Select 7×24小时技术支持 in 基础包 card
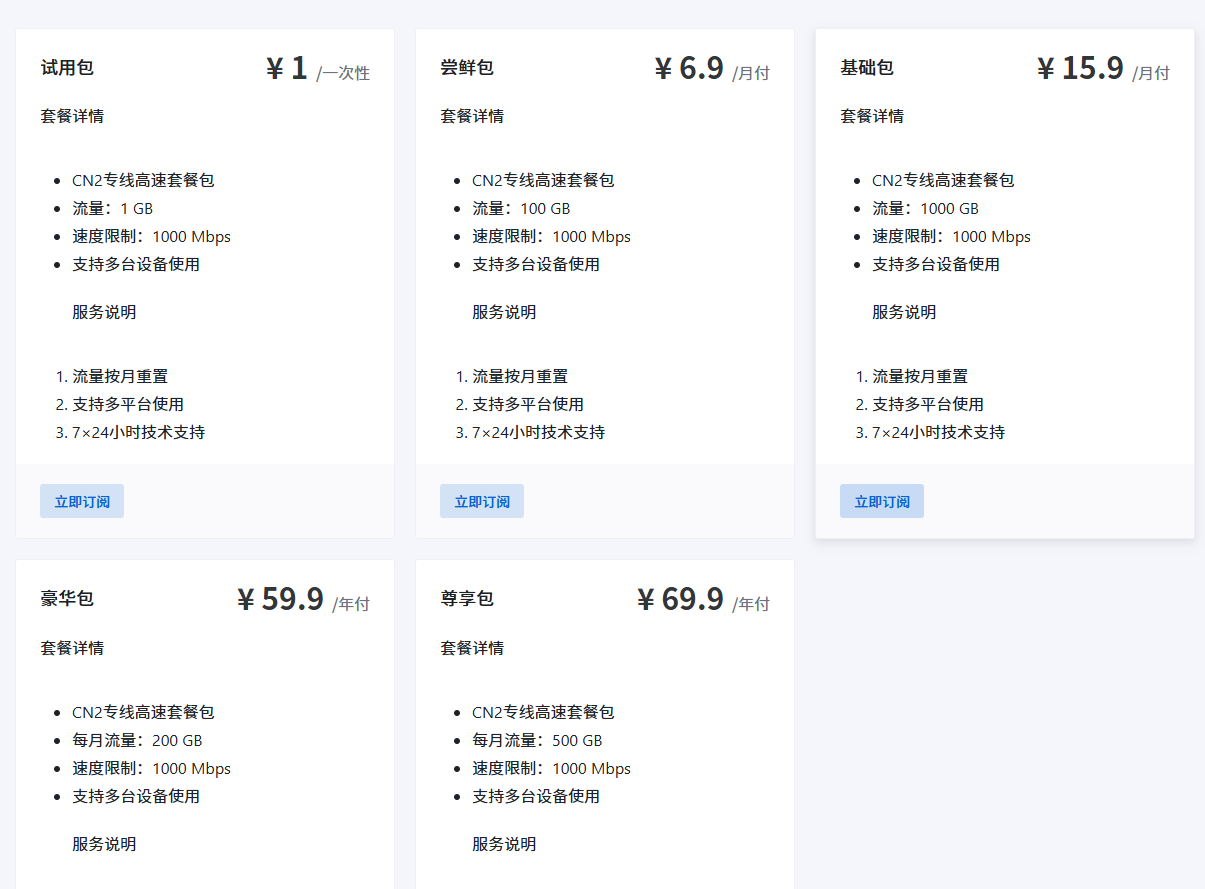Image resolution: width=1205 pixels, height=889 pixels. 938,433
